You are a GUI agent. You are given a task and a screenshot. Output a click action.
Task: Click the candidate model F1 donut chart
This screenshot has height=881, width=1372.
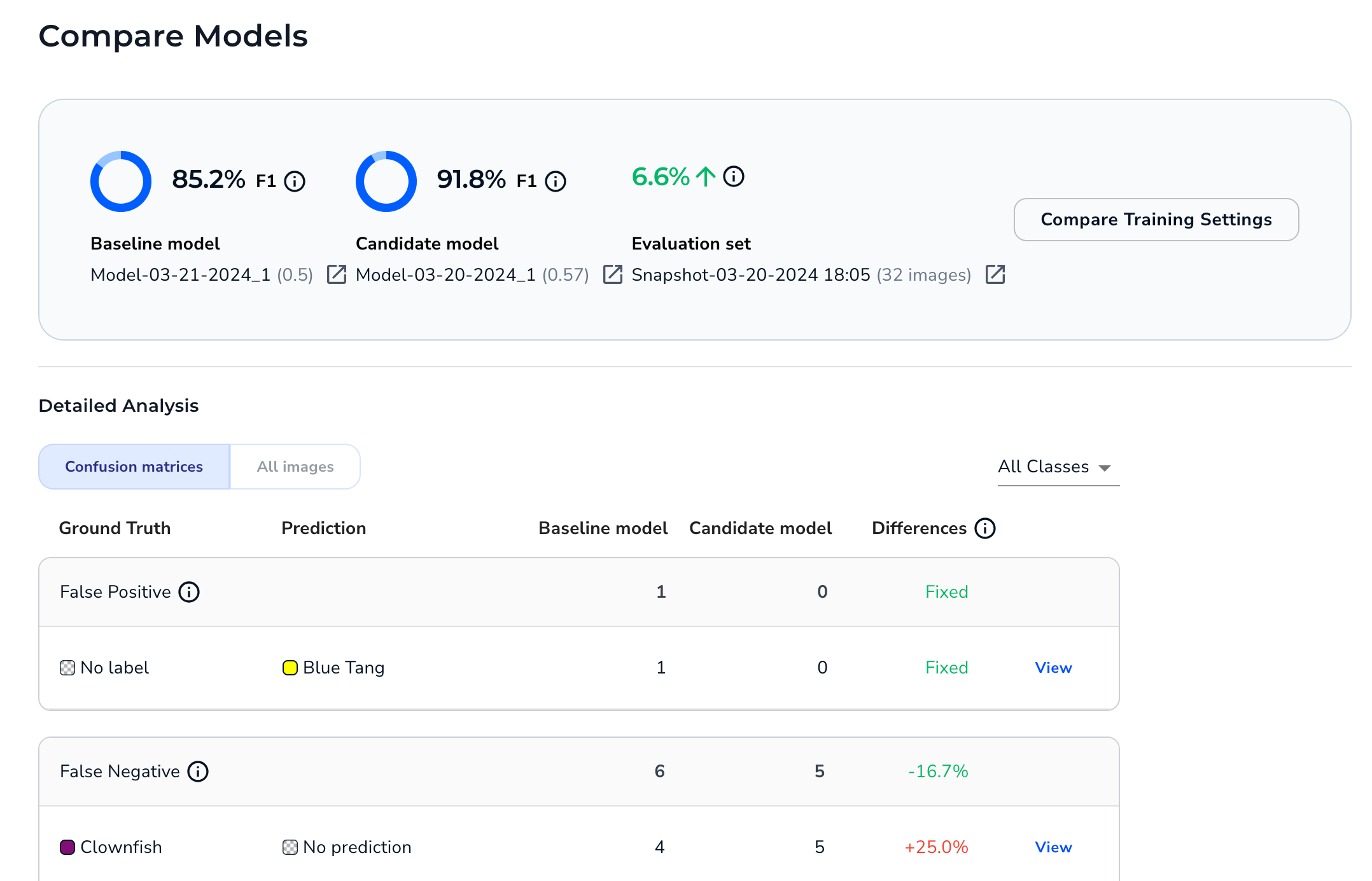click(386, 181)
